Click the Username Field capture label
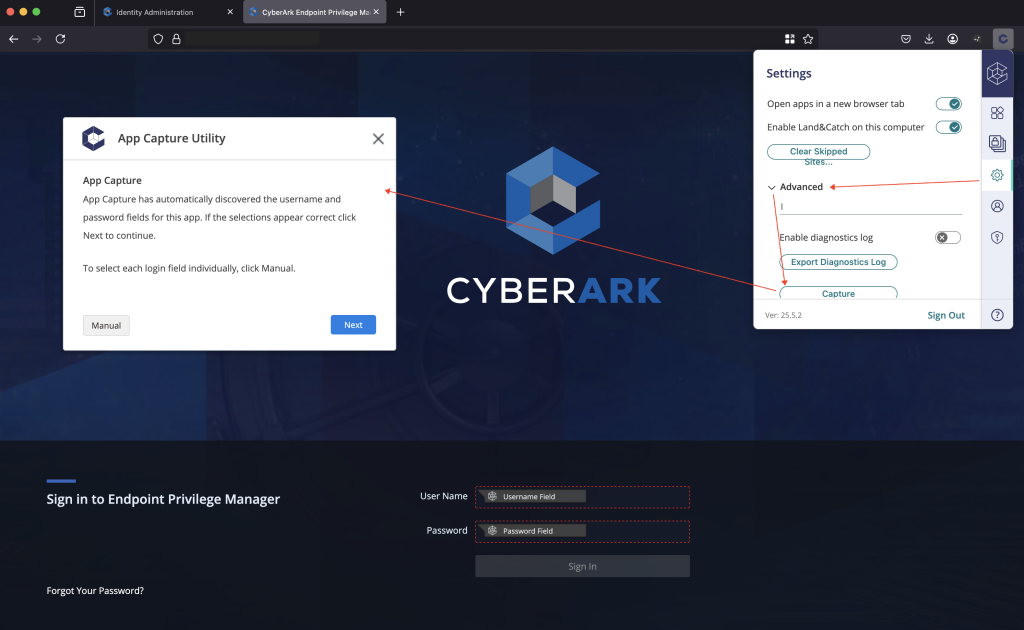This screenshot has height=630, width=1024. 535,497
